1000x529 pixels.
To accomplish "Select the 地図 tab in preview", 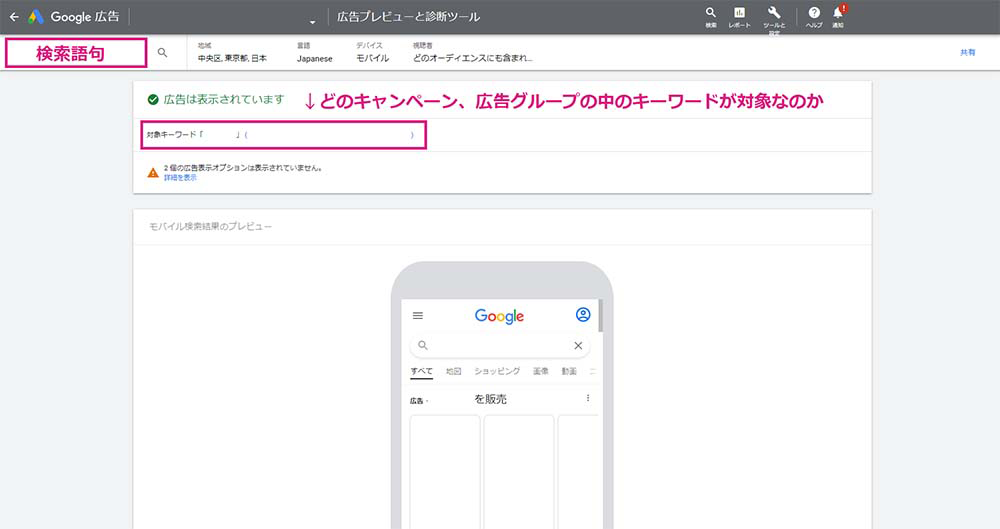I will coord(453,371).
